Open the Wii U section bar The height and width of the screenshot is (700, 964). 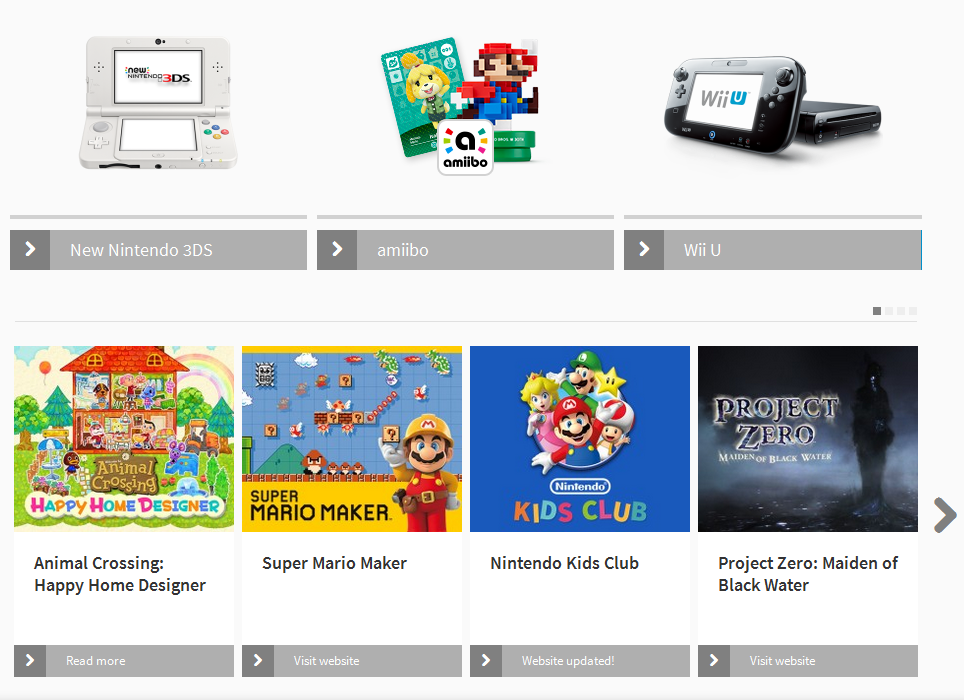(773, 250)
